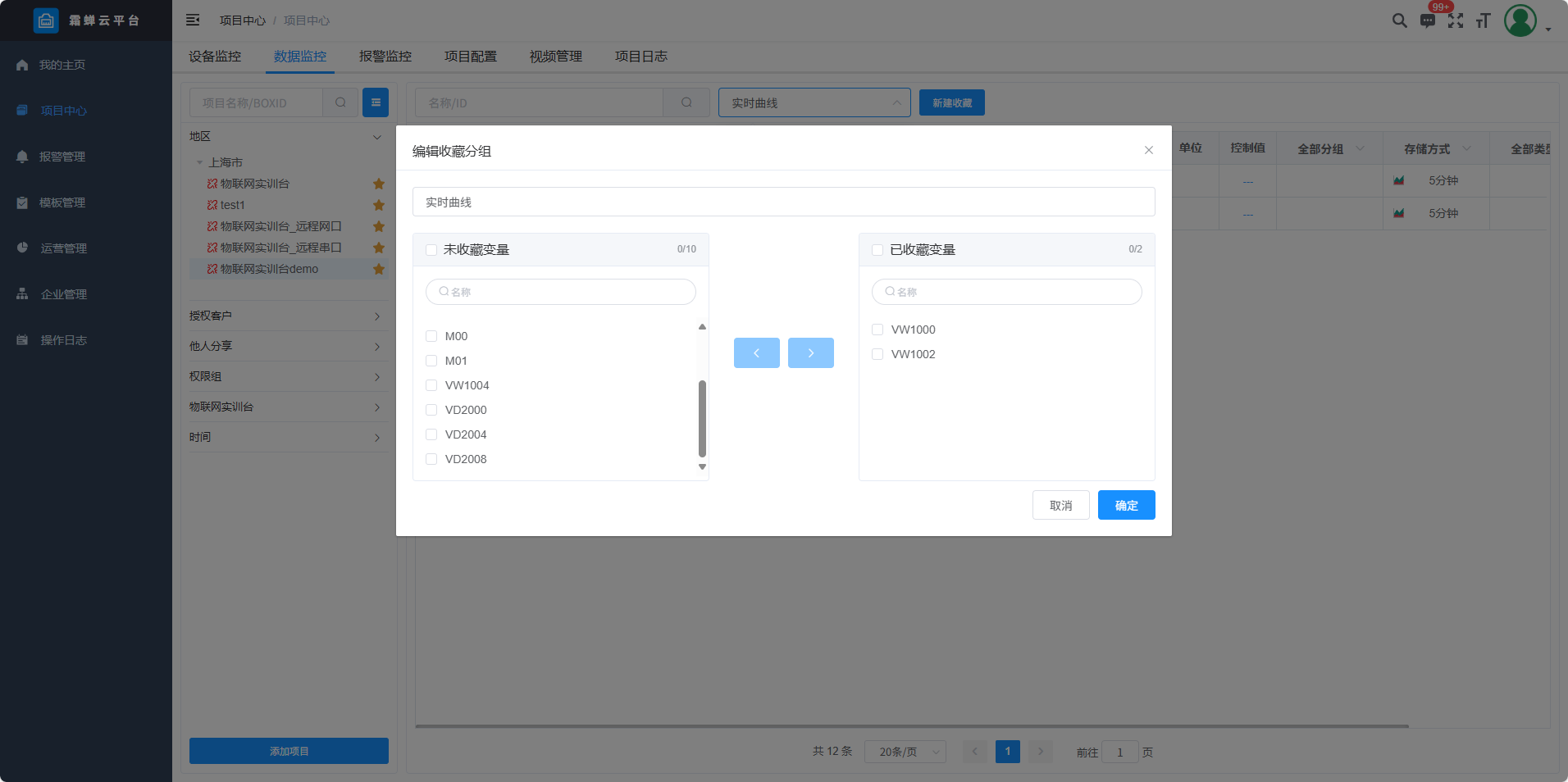Click the 取消 cancel button
Image resolution: width=1568 pixels, height=782 pixels.
[1060, 505]
